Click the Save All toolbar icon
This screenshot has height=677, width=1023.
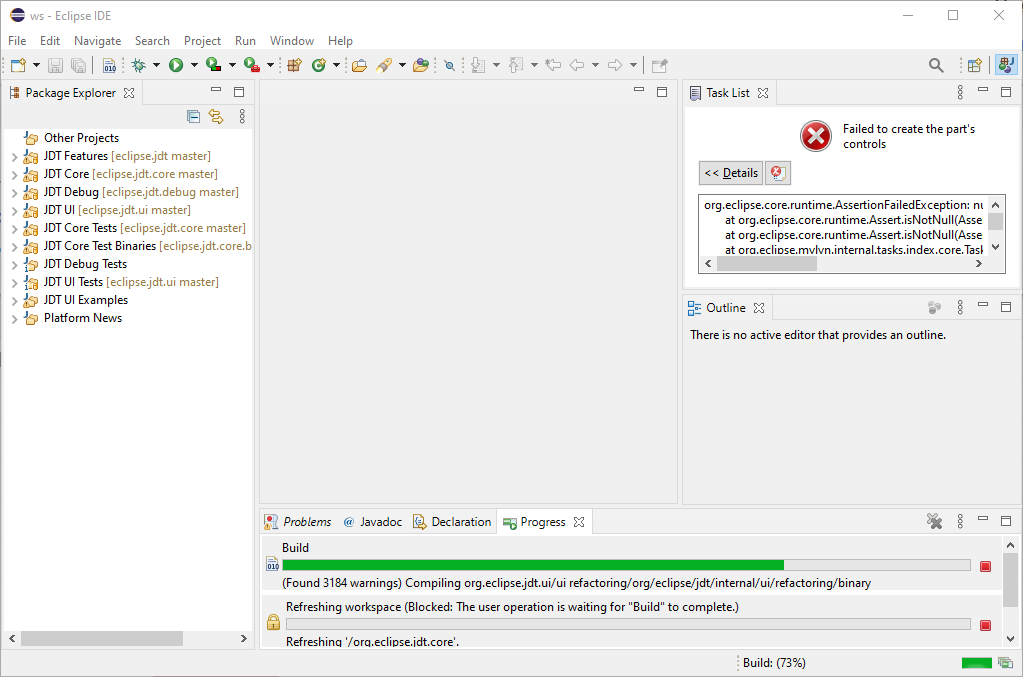[78, 65]
